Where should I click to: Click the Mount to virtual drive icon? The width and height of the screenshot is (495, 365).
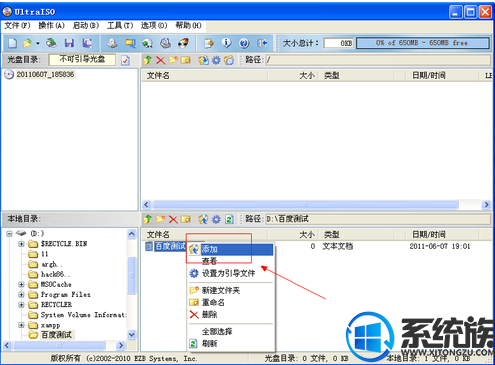165,43
